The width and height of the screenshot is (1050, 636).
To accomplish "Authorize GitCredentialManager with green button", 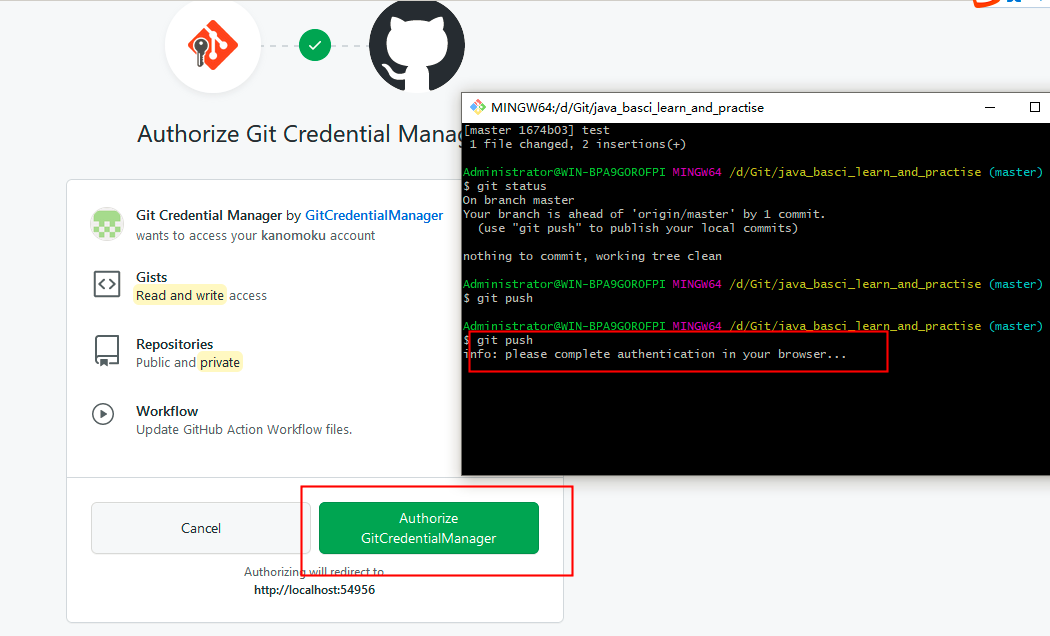I will coord(429,528).
